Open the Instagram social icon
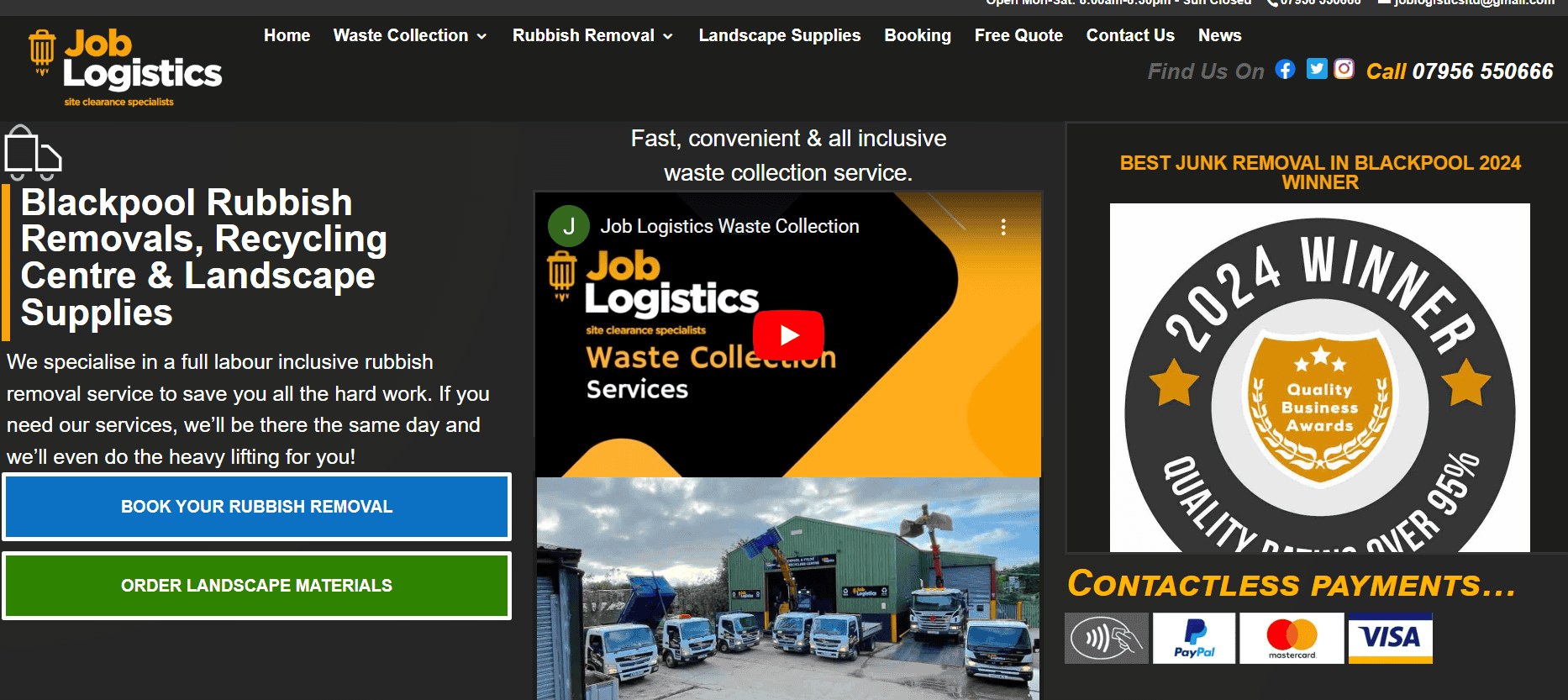The width and height of the screenshot is (1568, 700). point(1344,69)
